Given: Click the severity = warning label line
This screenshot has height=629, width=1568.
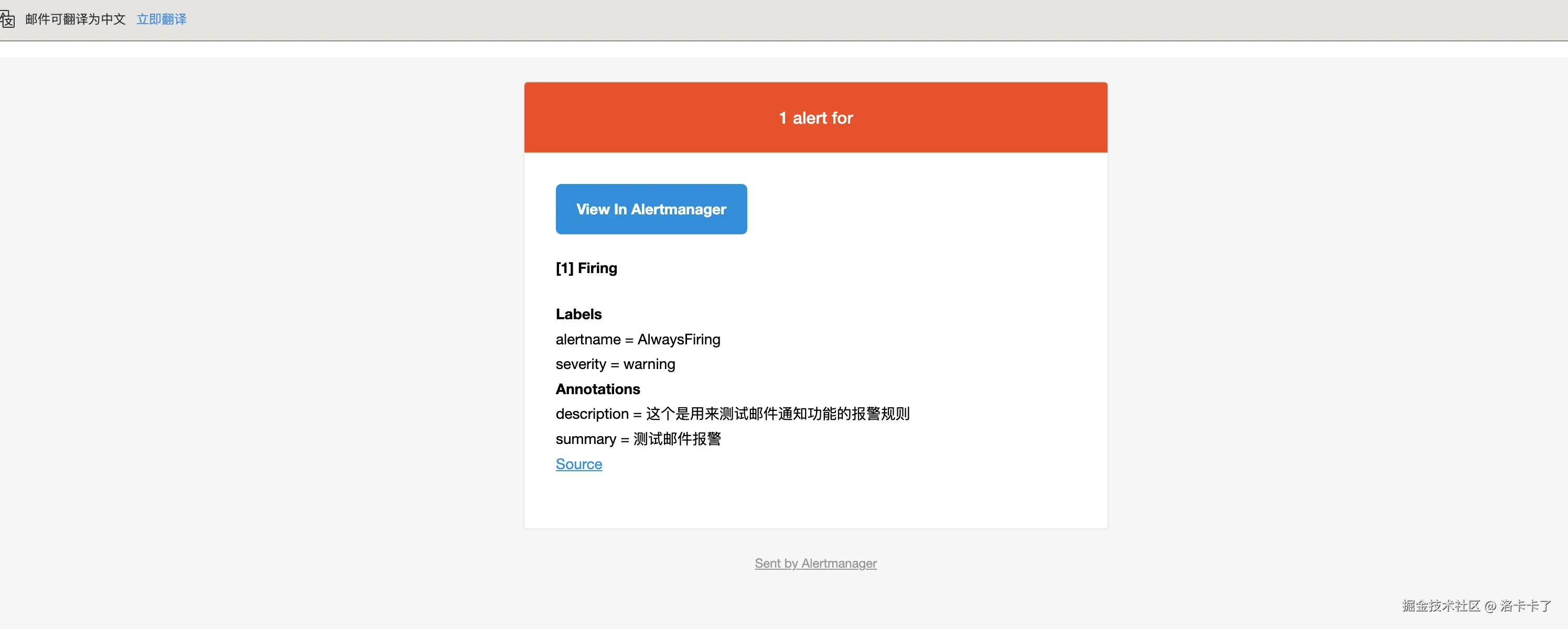Looking at the screenshot, I should point(615,364).
